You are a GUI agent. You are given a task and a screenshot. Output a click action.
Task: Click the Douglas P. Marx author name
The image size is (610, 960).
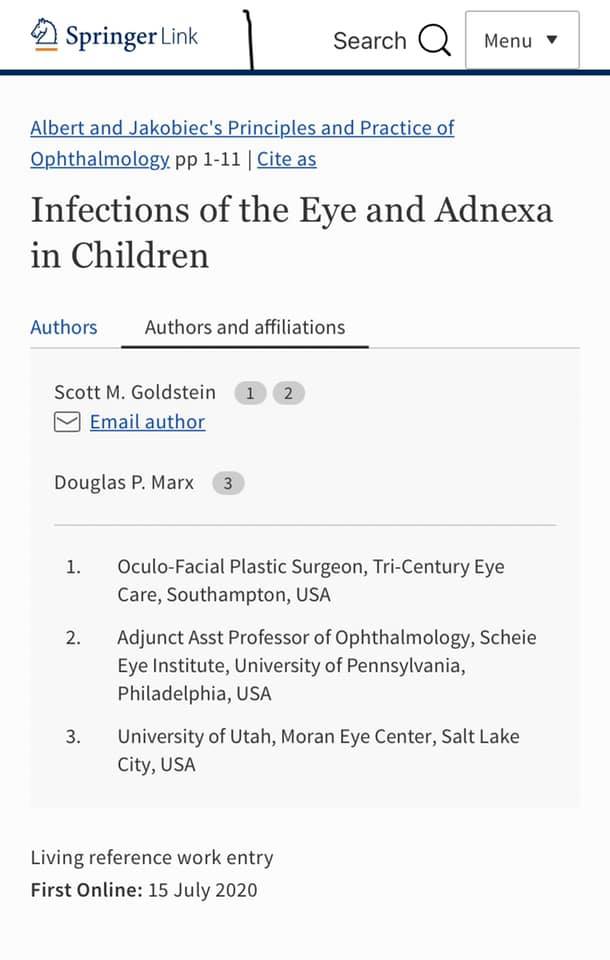(124, 482)
